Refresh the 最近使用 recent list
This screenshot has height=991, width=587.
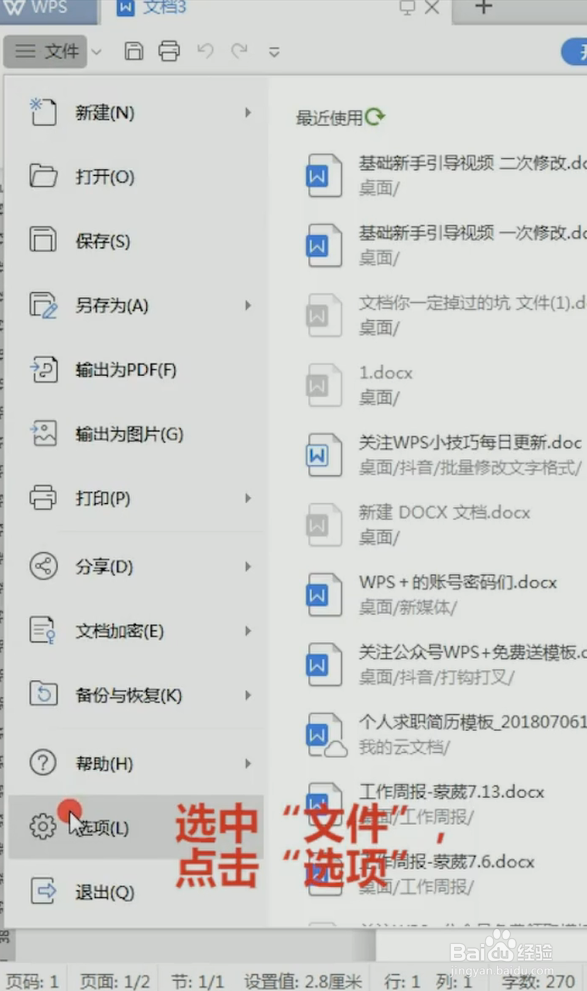click(x=375, y=116)
